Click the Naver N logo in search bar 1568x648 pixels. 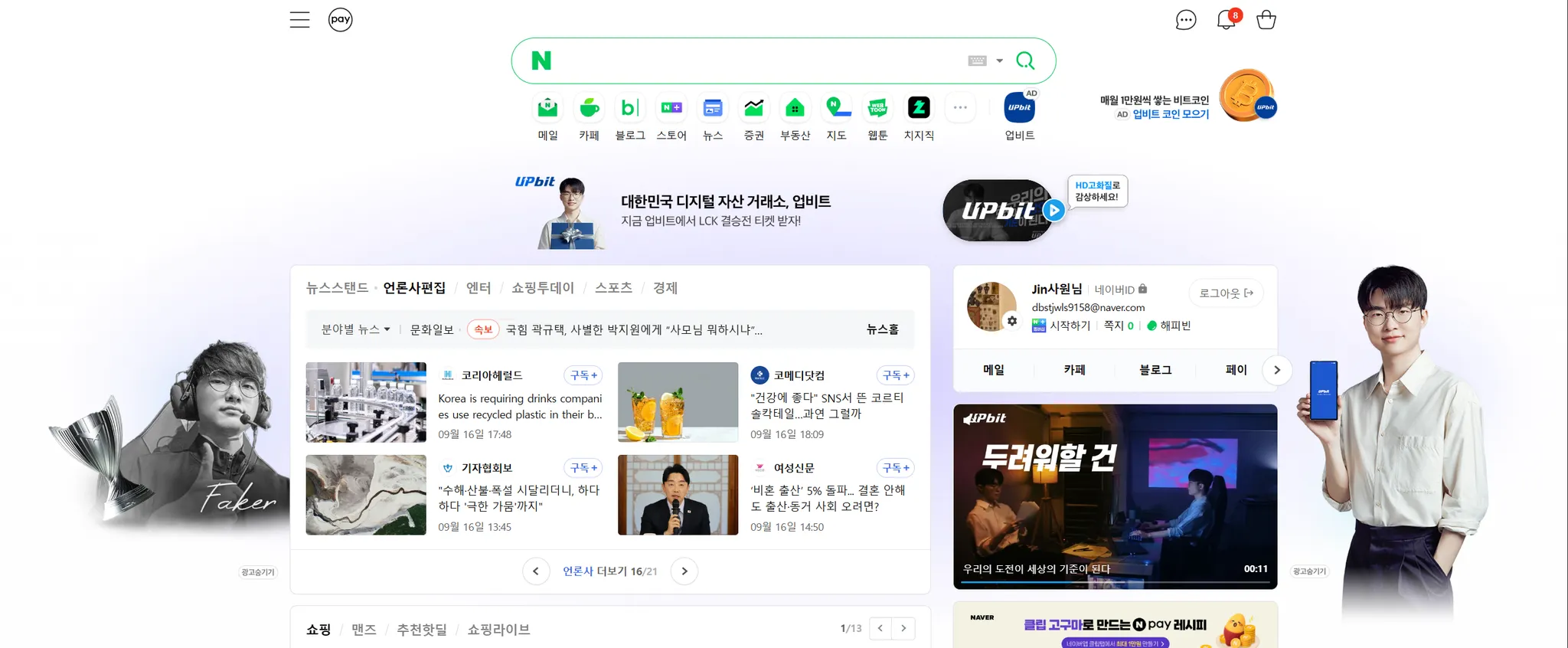541,61
